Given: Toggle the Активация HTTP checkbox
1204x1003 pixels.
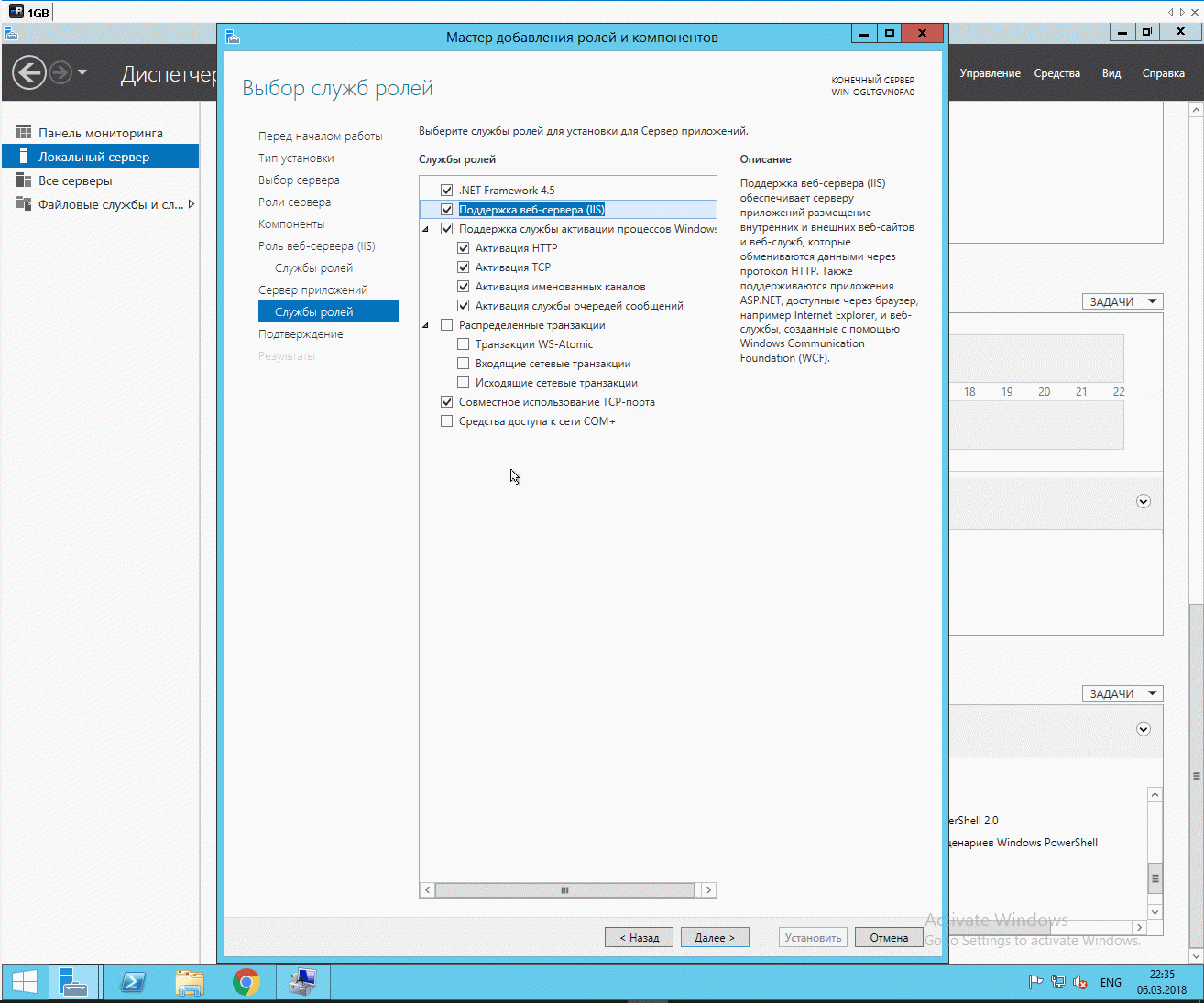Looking at the screenshot, I should point(464,248).
